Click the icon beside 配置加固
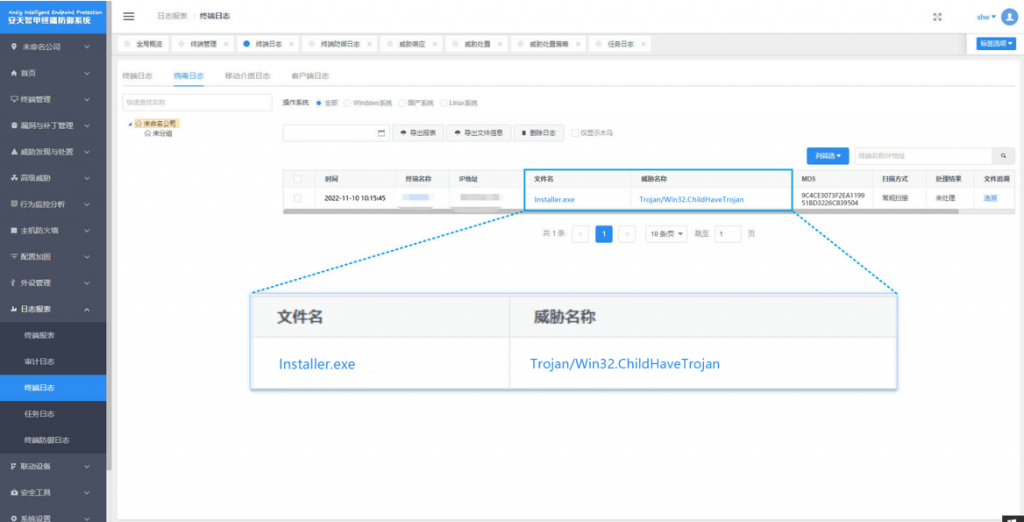The width and height of the screenshot is (1024, 522). 14,257
